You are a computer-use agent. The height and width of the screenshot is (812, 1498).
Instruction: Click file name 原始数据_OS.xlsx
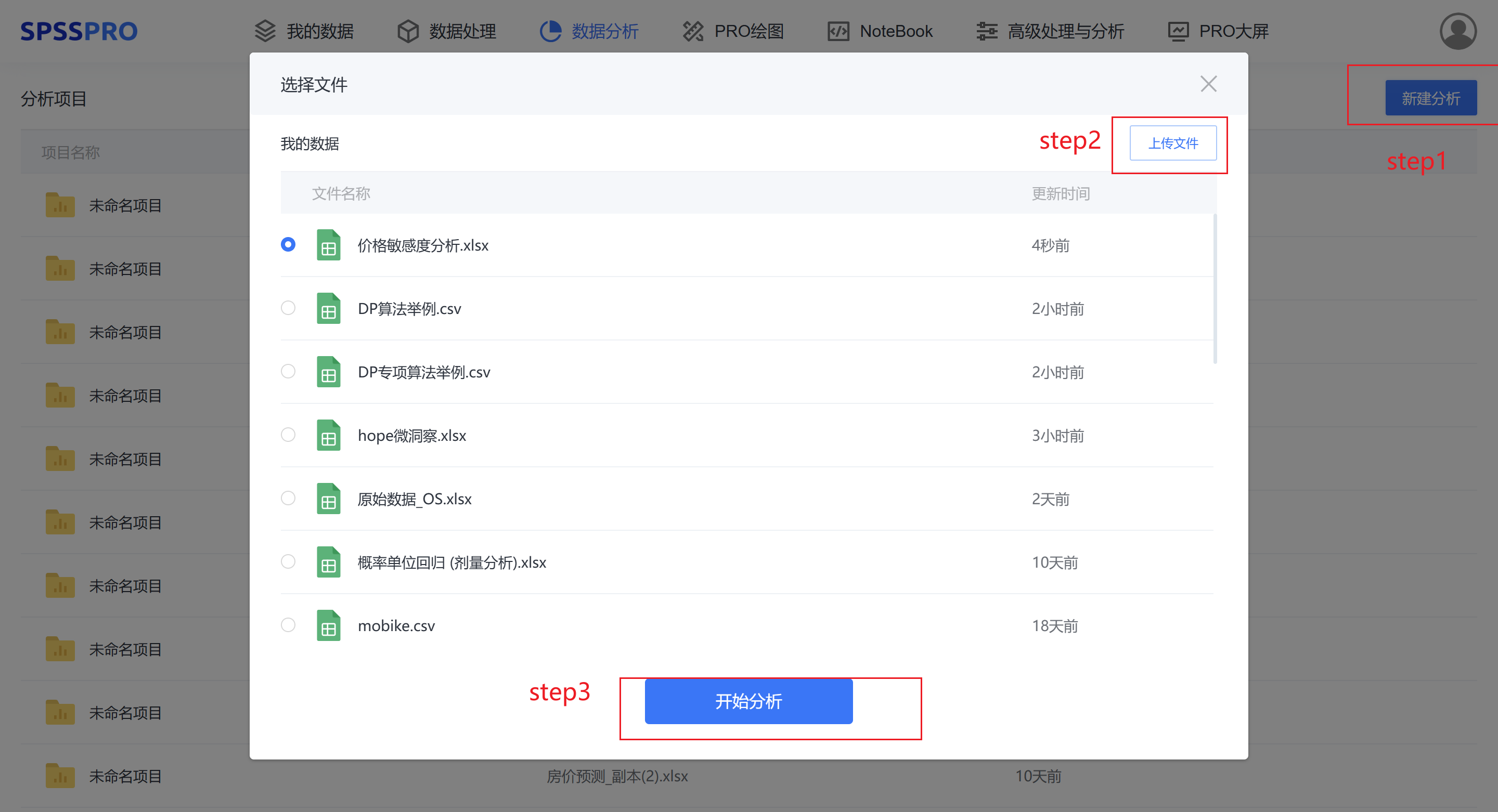[x=414, y=499]
